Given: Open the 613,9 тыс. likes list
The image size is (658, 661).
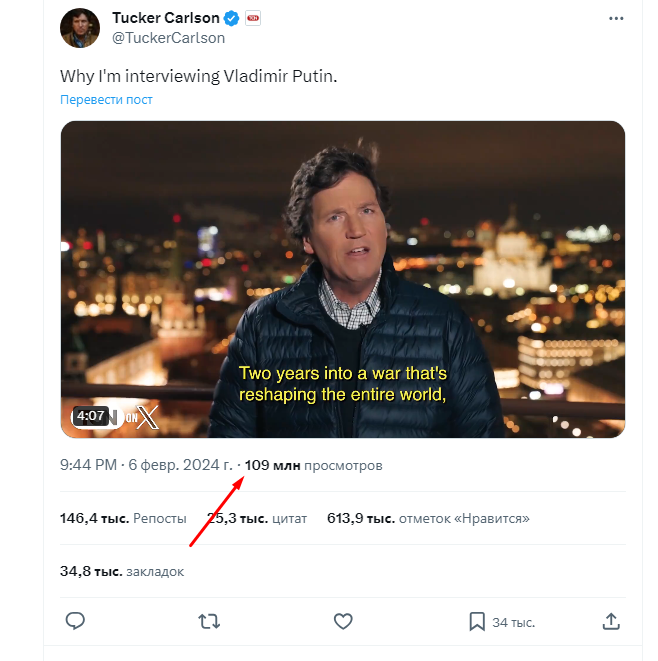Looking at the screenshot, I should [428, 518].
